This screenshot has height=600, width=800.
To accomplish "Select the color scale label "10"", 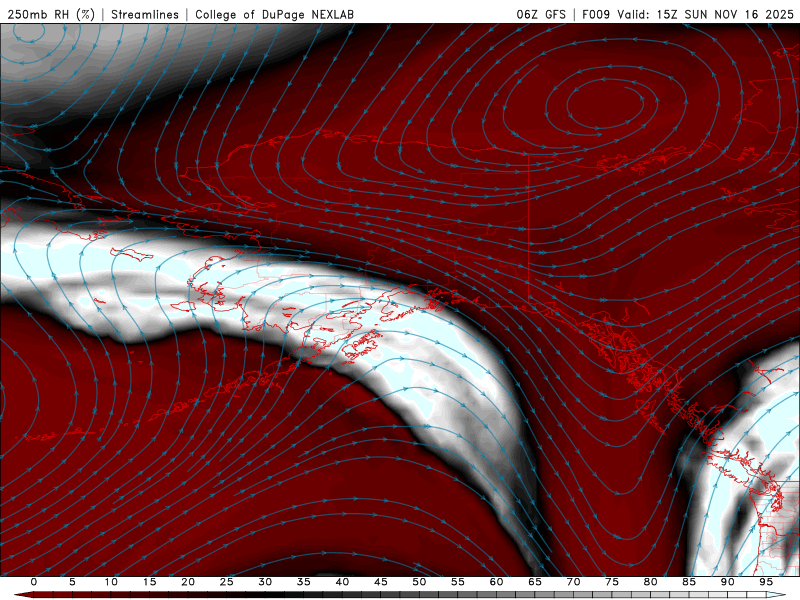I will click(x=111, y=582).
